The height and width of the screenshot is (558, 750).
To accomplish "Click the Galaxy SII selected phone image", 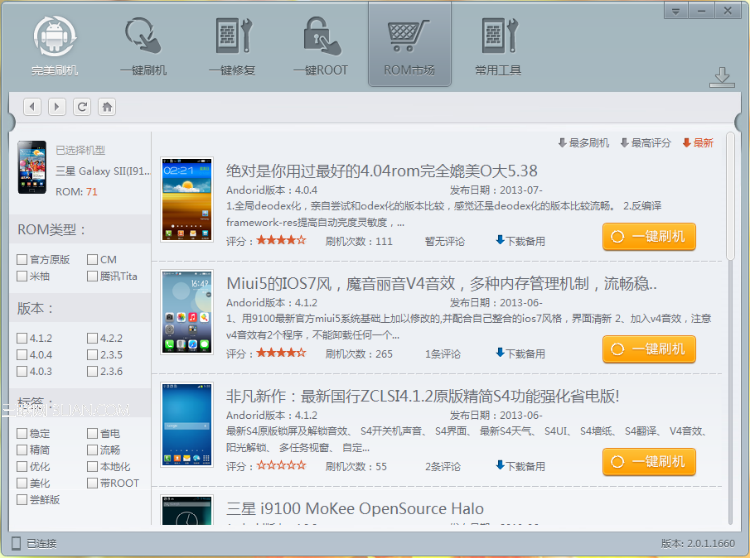I will 32,167.
